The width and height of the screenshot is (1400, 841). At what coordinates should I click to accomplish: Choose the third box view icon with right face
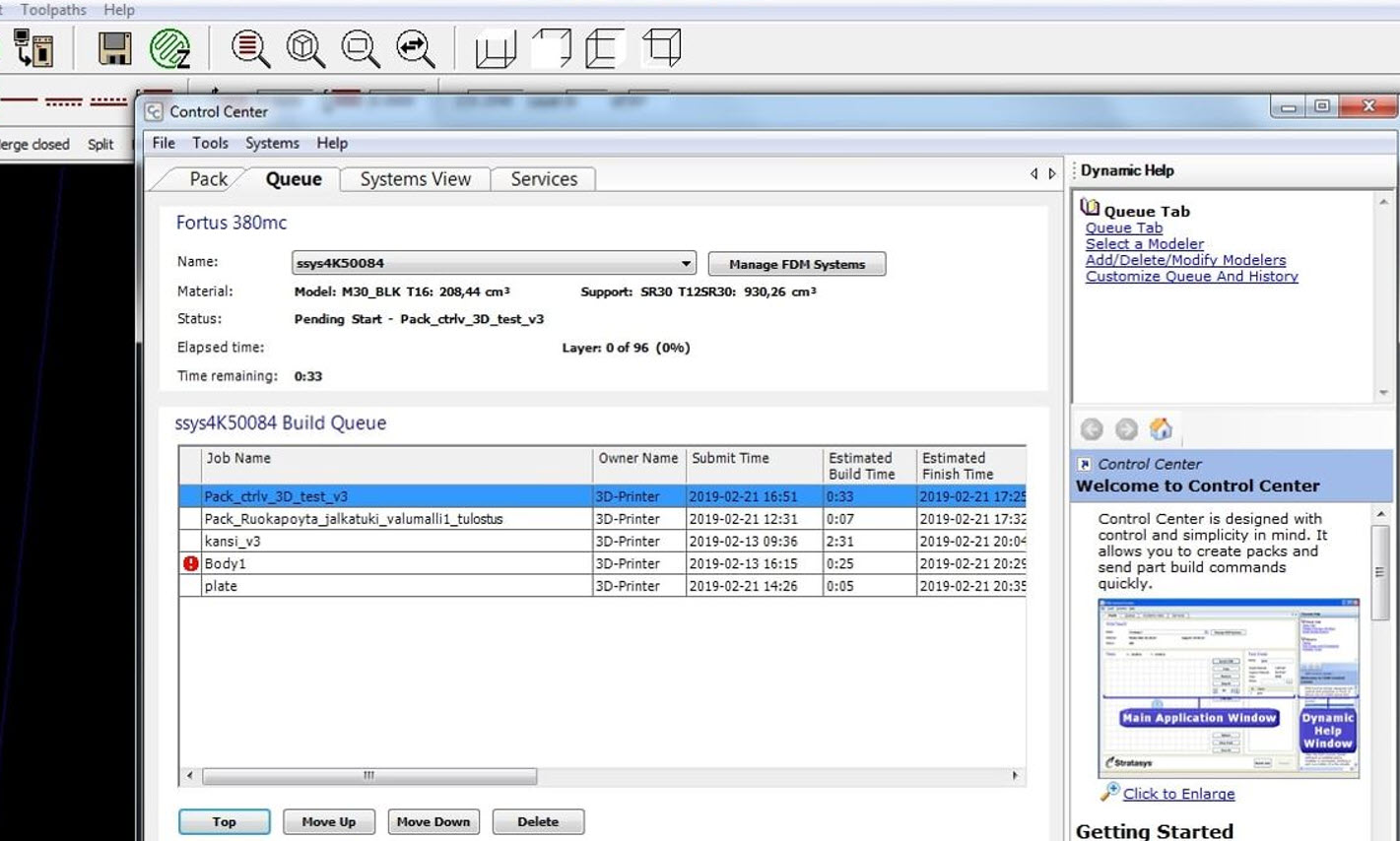606,48
